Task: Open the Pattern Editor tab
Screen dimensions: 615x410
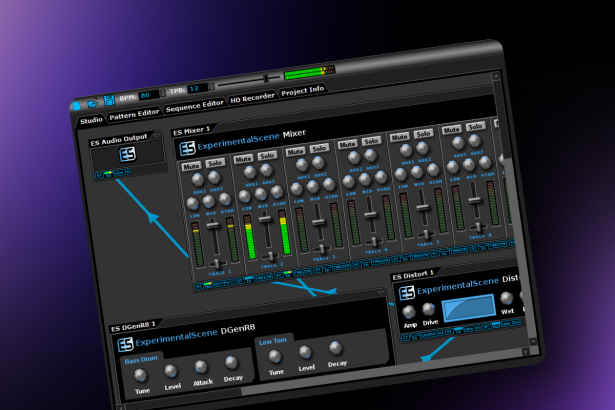Action: (x=134, y=115)
